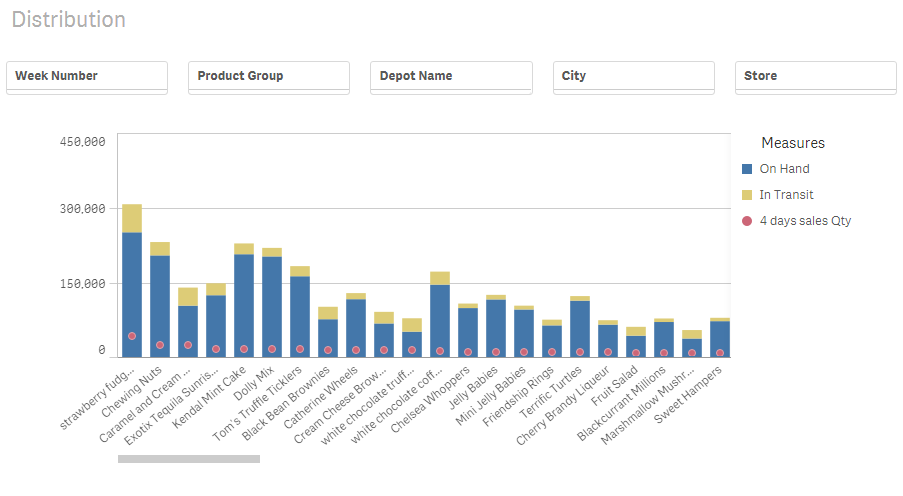Expand the Product Group filter
903x496 pixels.
269,77
